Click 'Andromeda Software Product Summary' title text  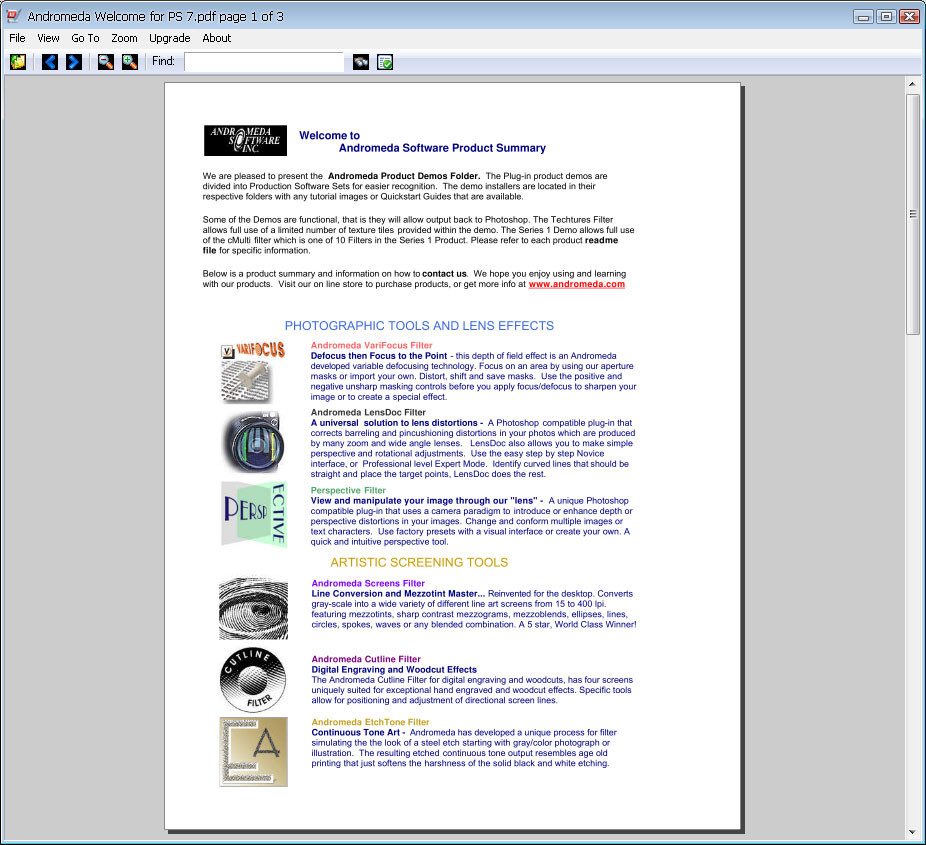442,148
